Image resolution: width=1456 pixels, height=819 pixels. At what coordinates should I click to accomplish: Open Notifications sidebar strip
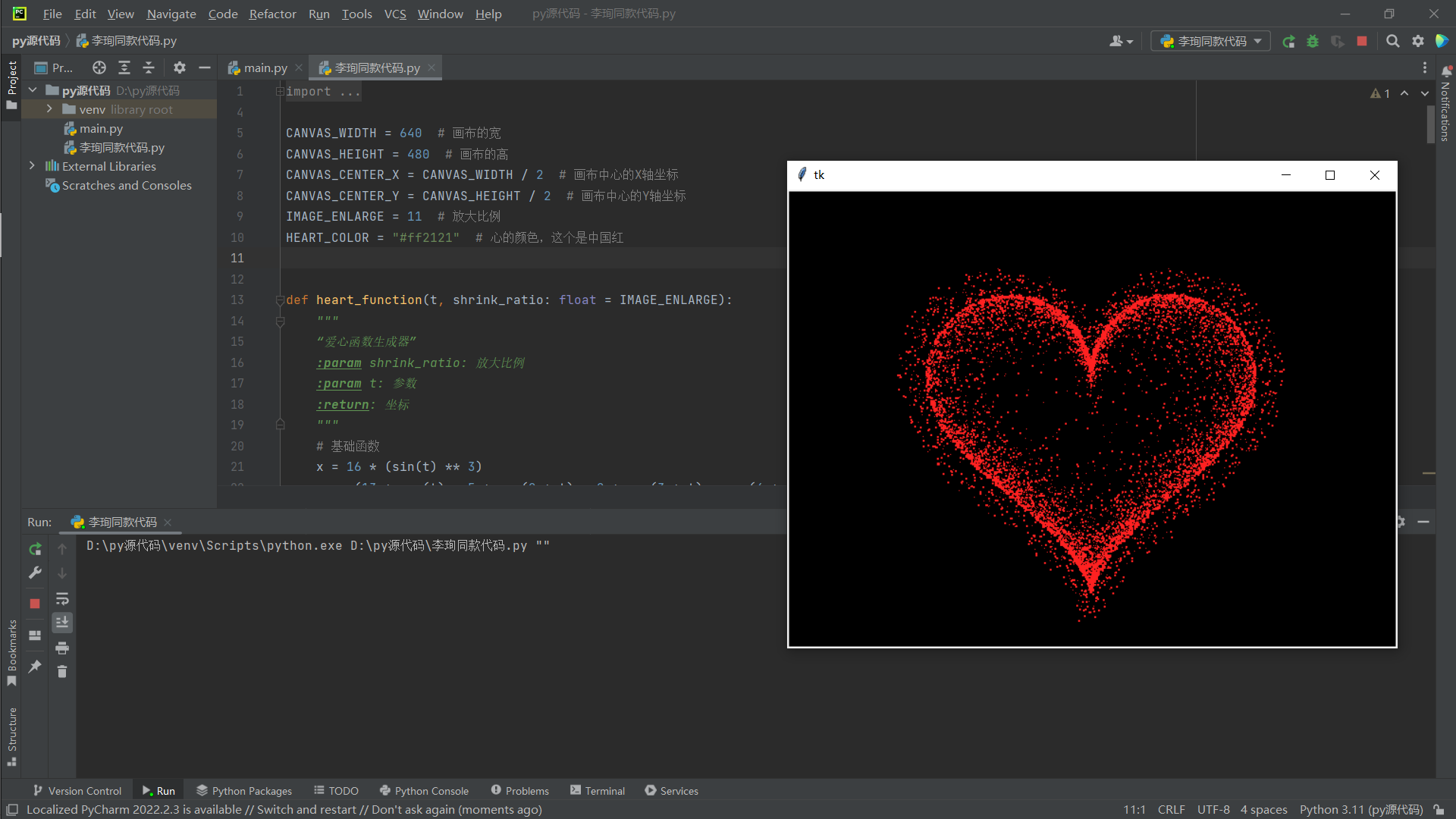pos(1445,104)
